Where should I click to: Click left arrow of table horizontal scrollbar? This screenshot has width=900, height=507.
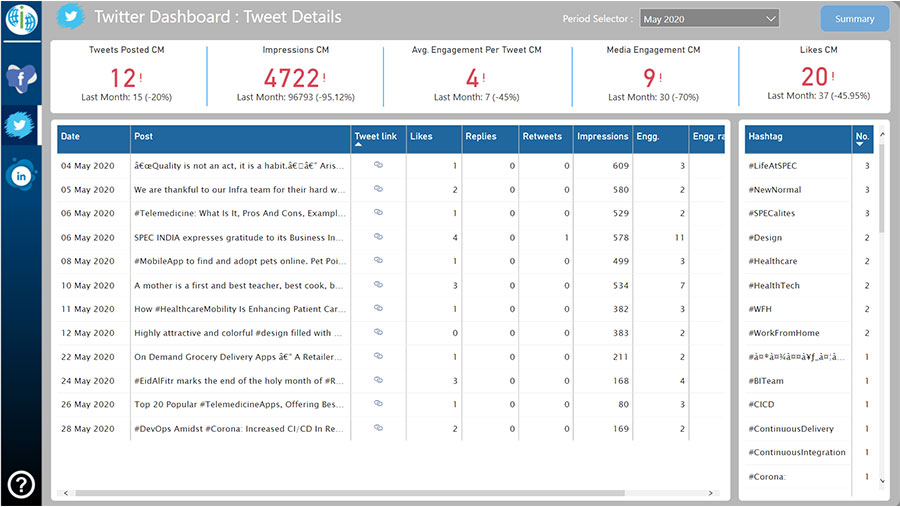pyautogui.click(x=66, y=493)
